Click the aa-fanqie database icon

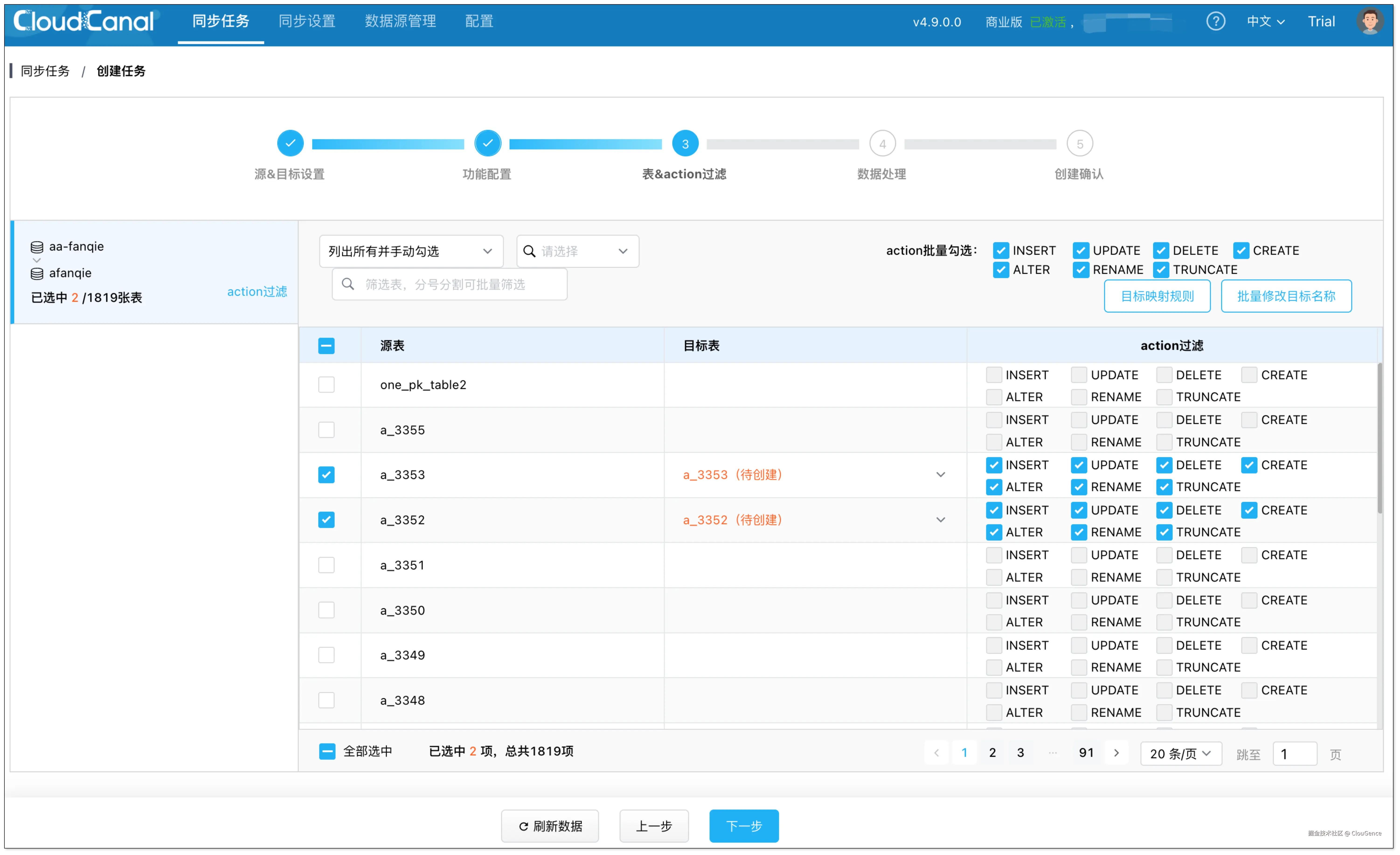37,247
